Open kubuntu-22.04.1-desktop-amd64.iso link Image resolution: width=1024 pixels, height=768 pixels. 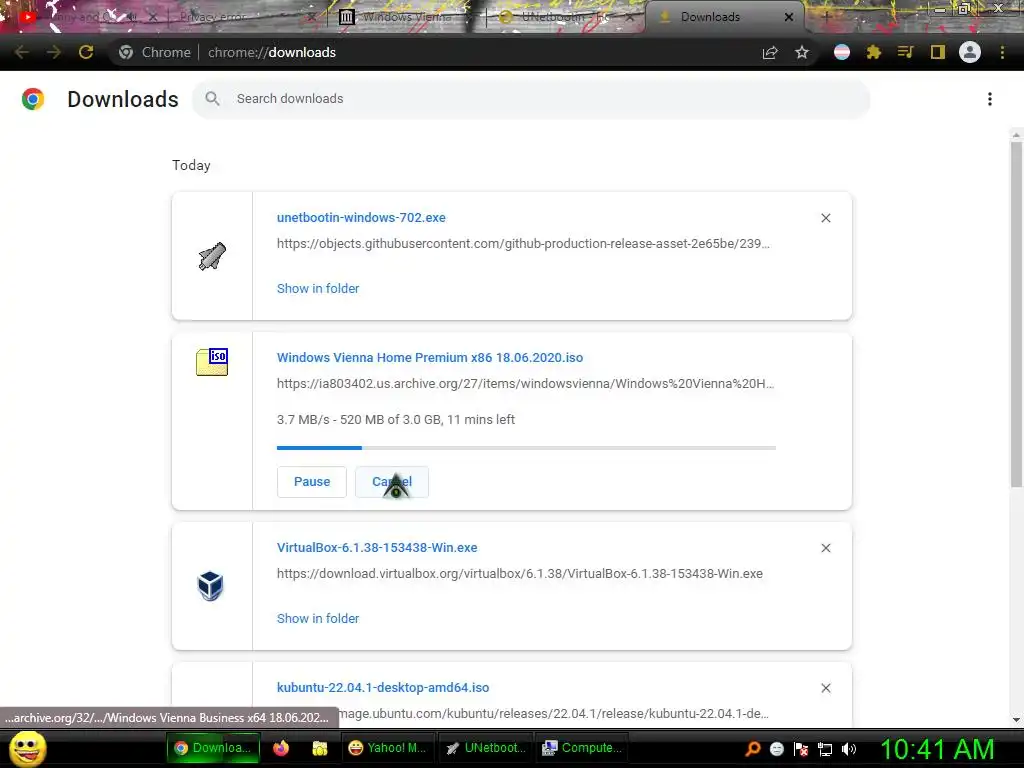(383, 688)
